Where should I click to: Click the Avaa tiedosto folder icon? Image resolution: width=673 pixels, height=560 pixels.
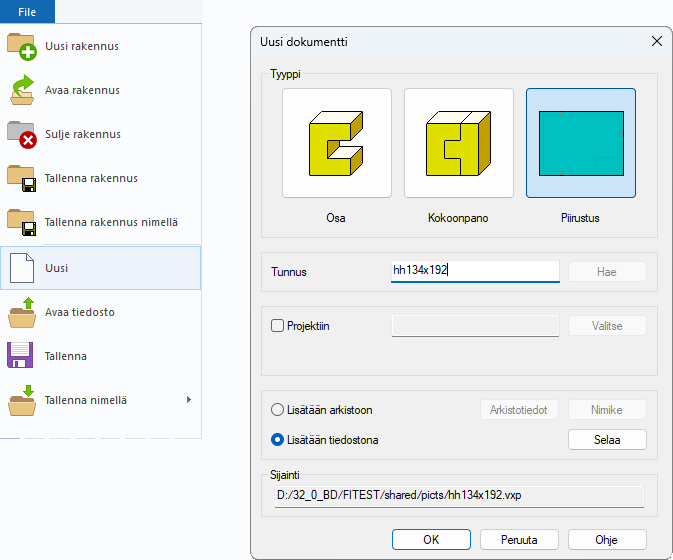coord(21,312)
